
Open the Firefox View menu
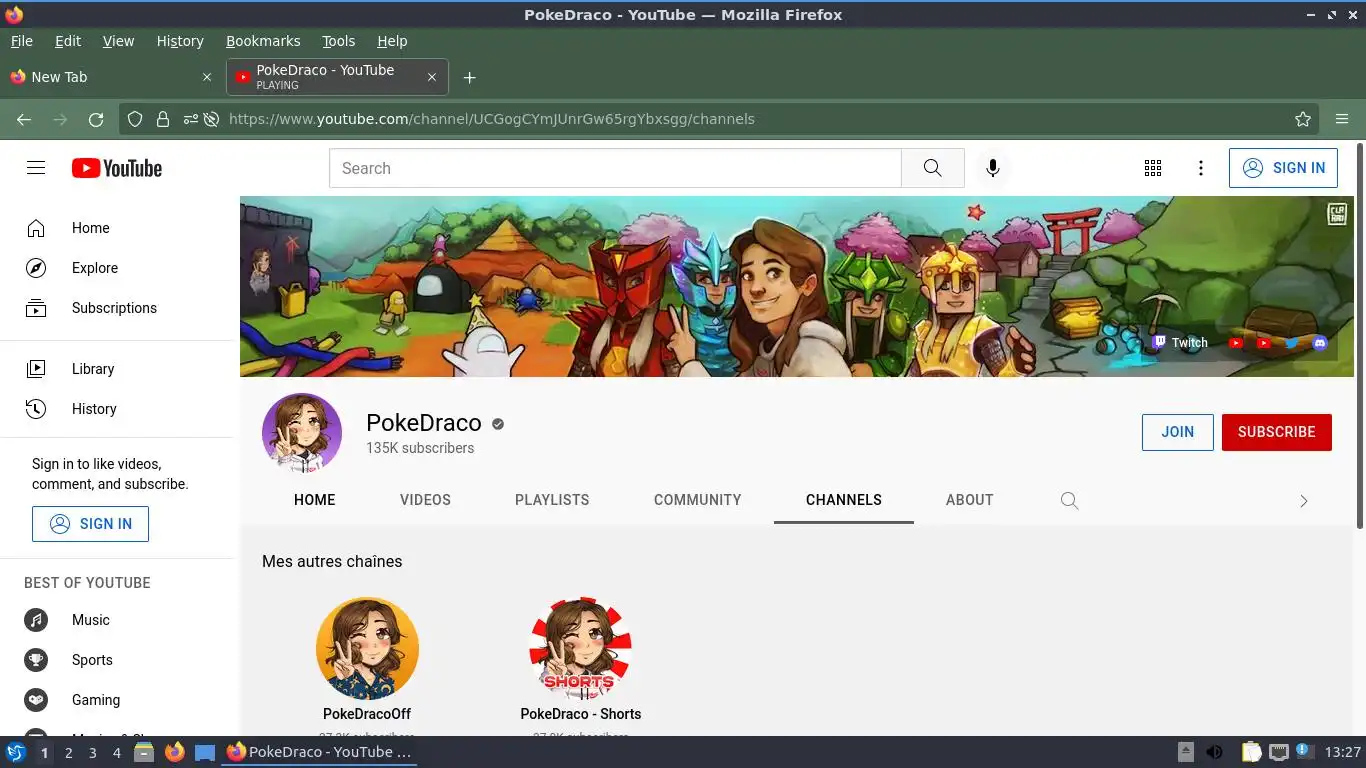(x=118, y=41)
